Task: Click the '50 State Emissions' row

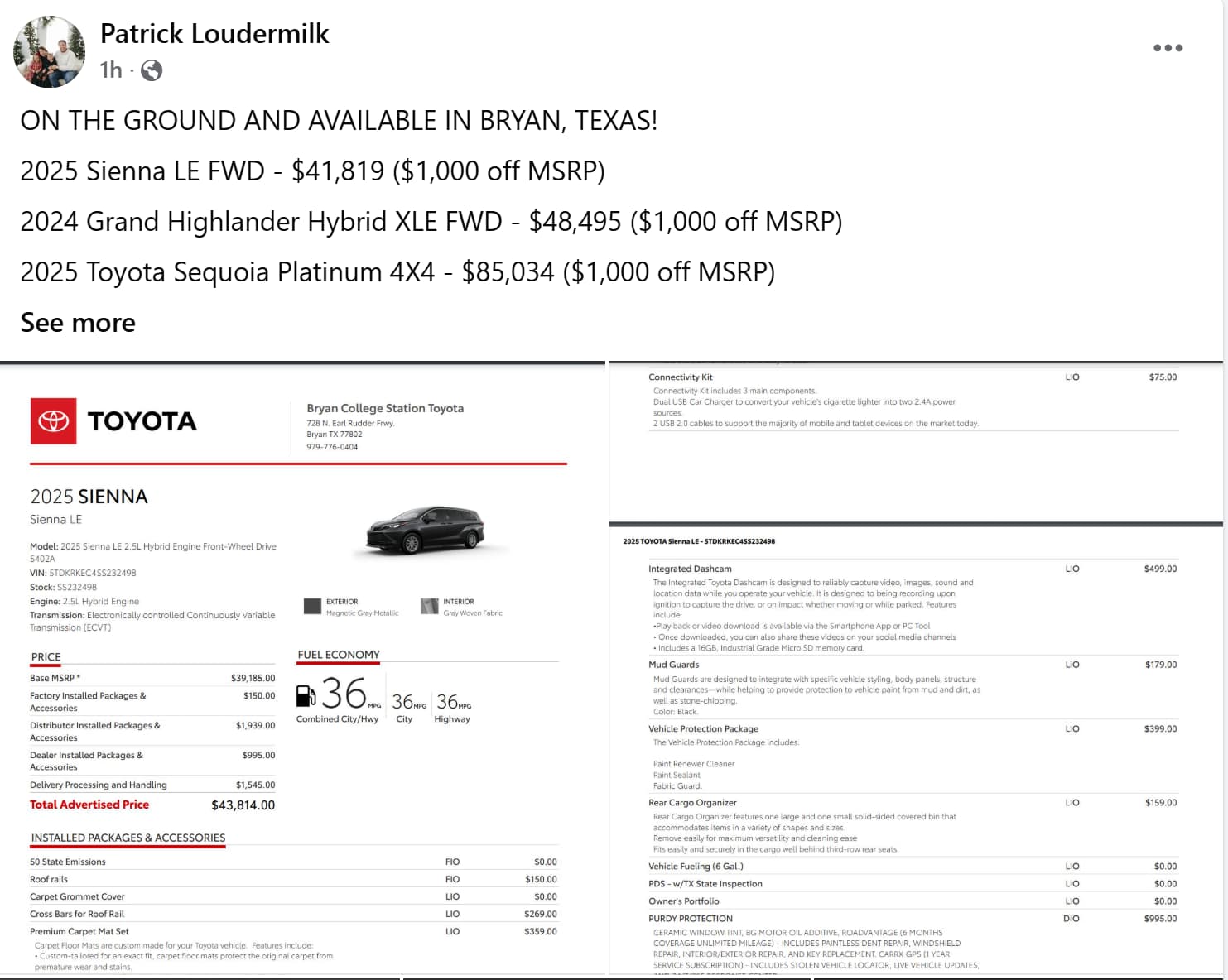Action: [293, 862]
